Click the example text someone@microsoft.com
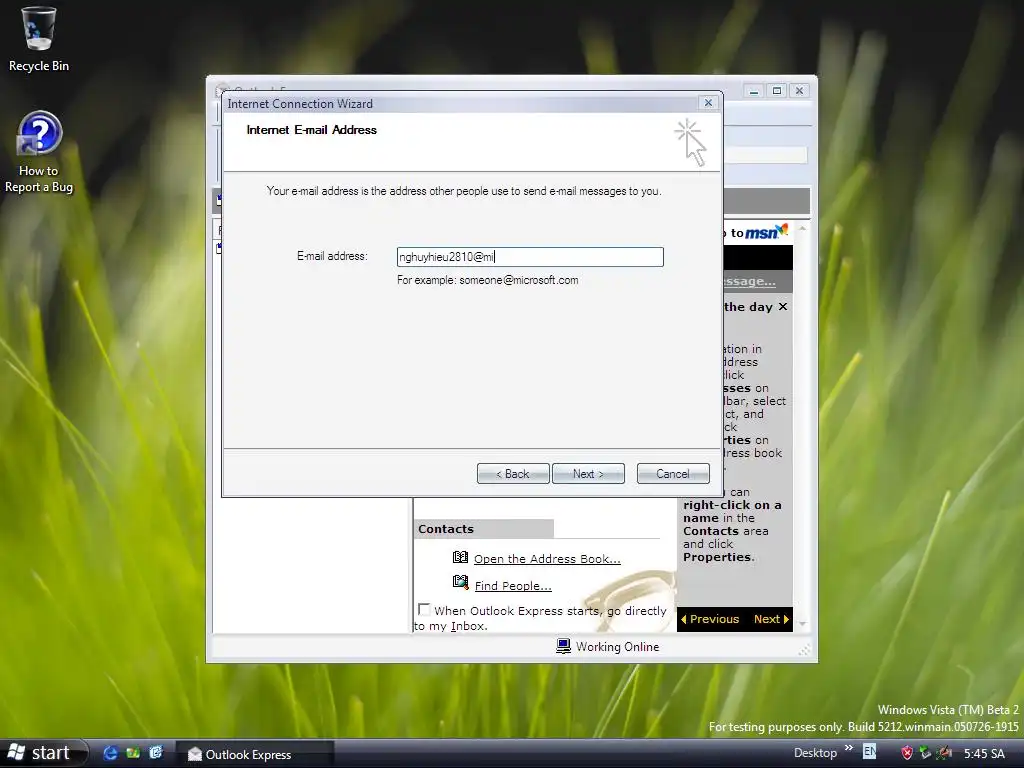 [x=519, y=280]
